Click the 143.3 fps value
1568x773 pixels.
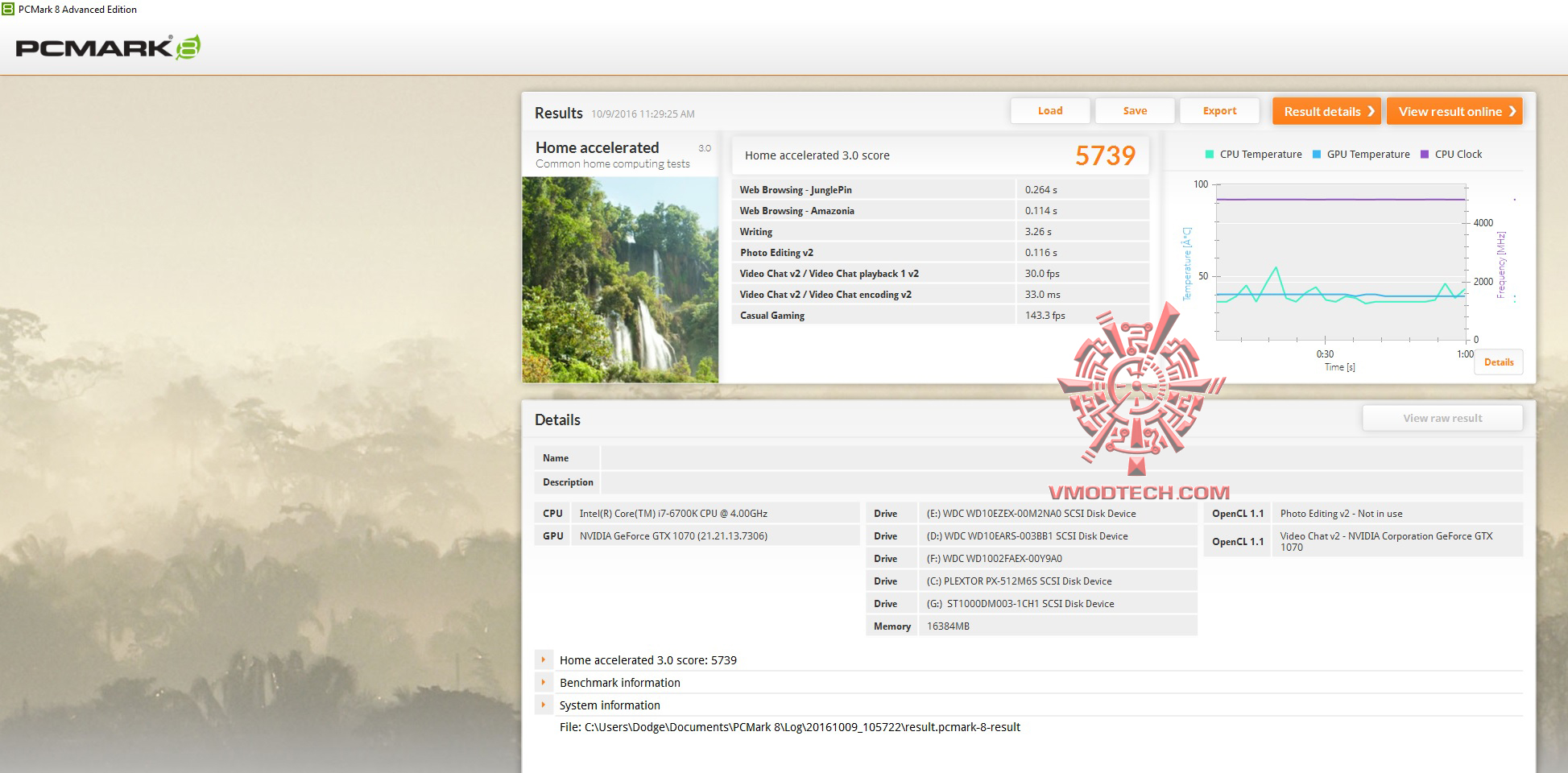coord(1045,316)
